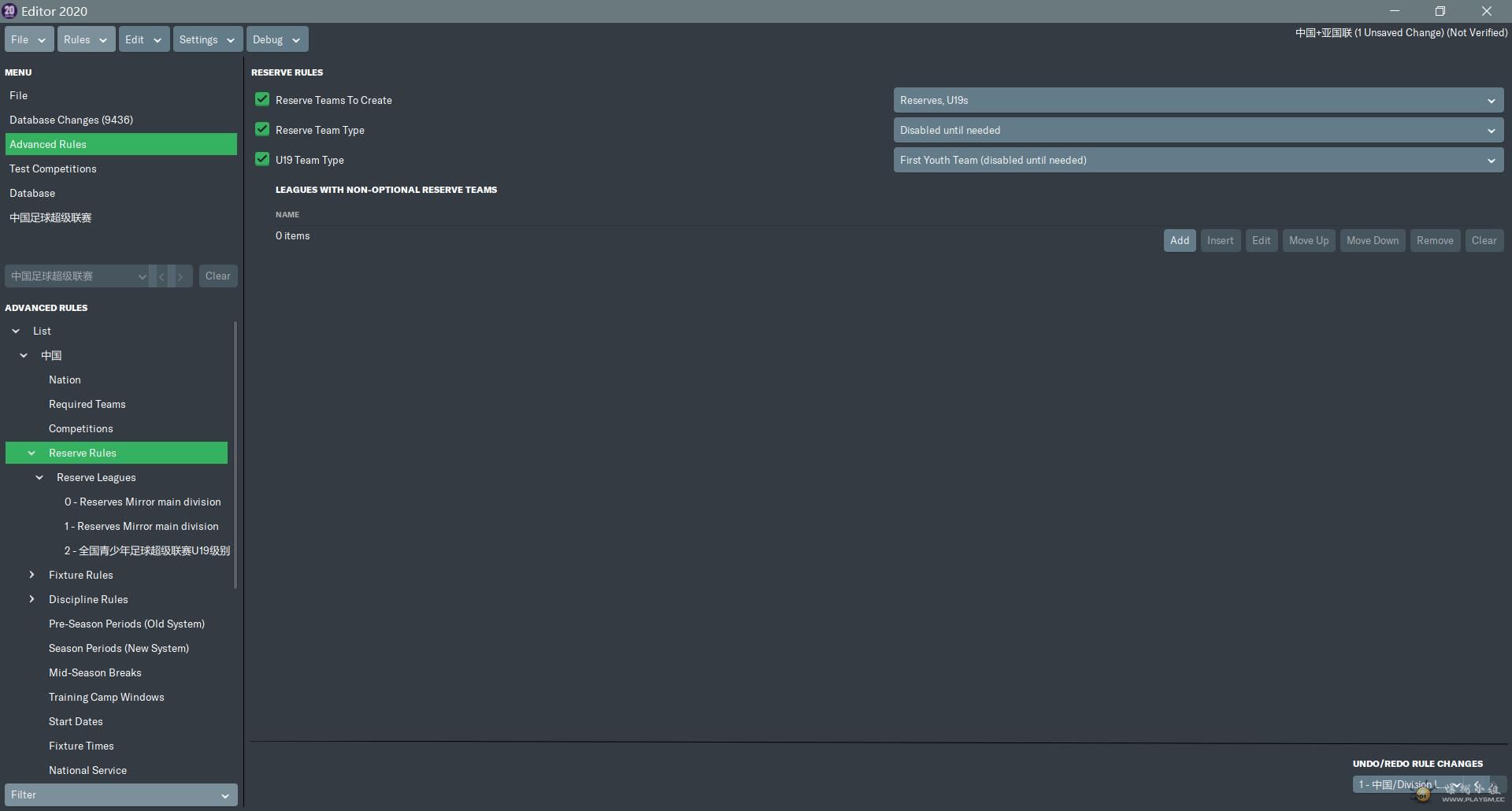Open the Rules menu
Screen dimensions: 1512x811
coord(86,39)
